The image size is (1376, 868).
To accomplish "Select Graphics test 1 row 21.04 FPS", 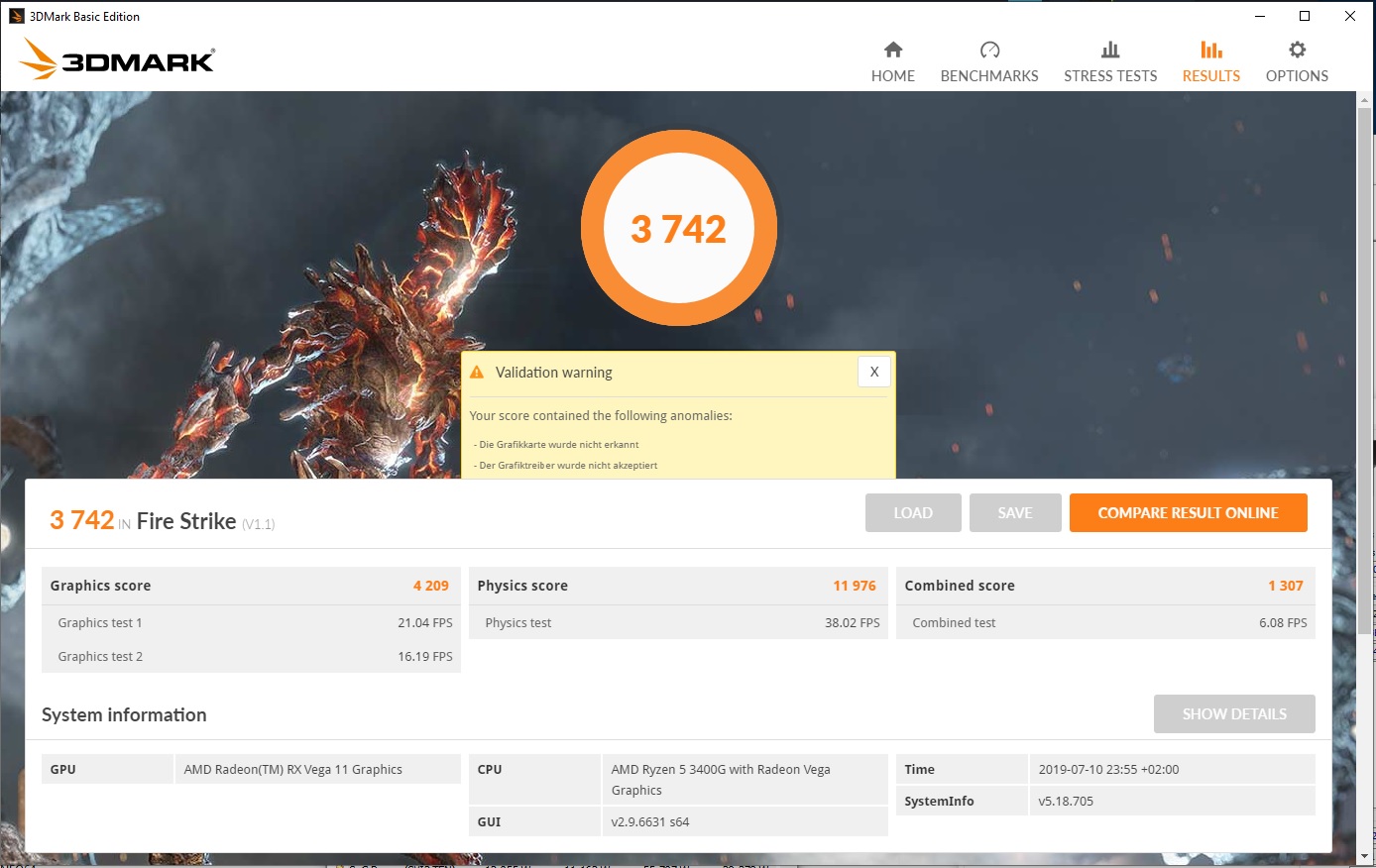I will tap(251, 622).
